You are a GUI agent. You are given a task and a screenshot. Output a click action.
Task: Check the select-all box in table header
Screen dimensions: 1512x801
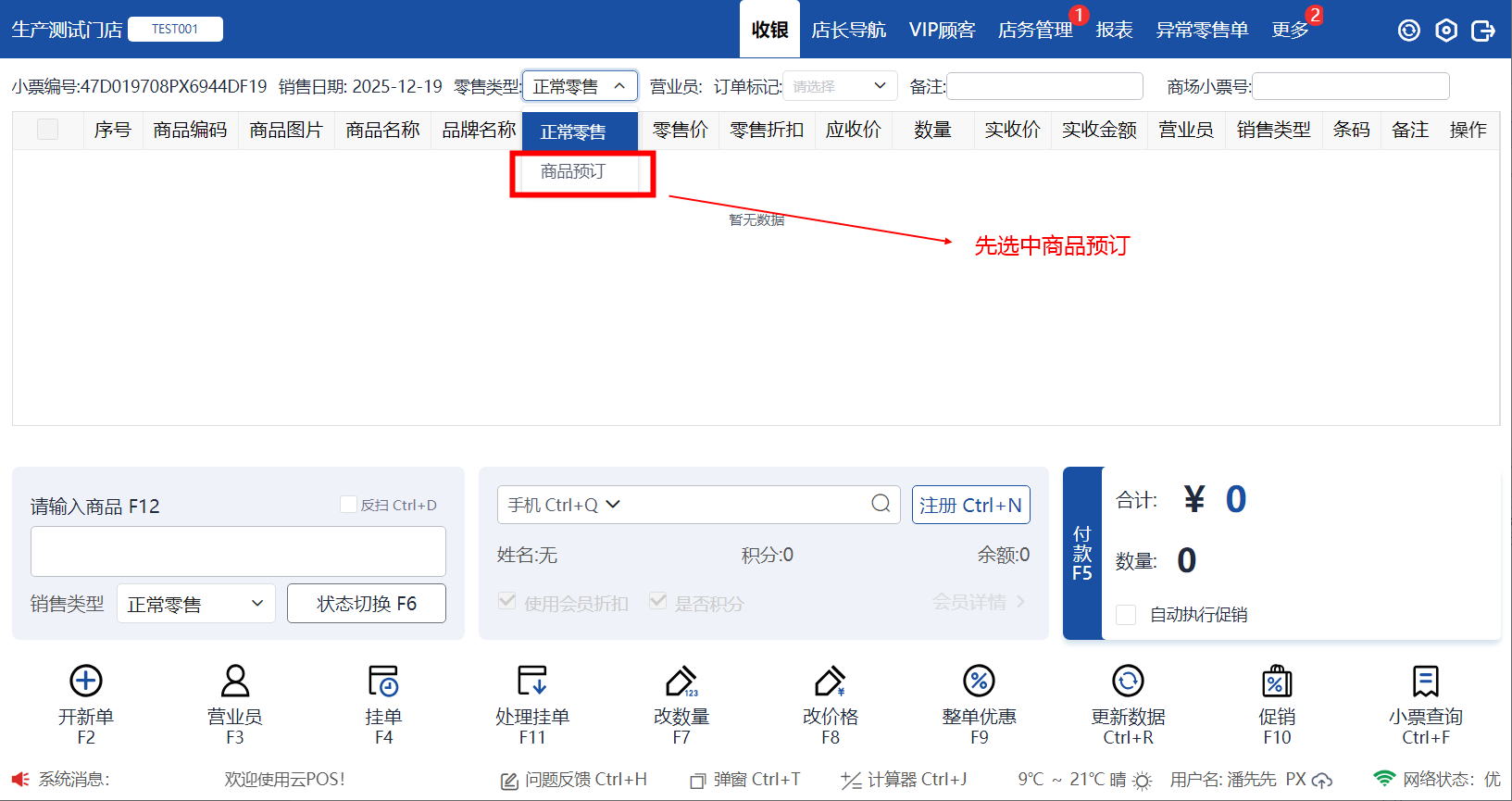click(48, 130)
